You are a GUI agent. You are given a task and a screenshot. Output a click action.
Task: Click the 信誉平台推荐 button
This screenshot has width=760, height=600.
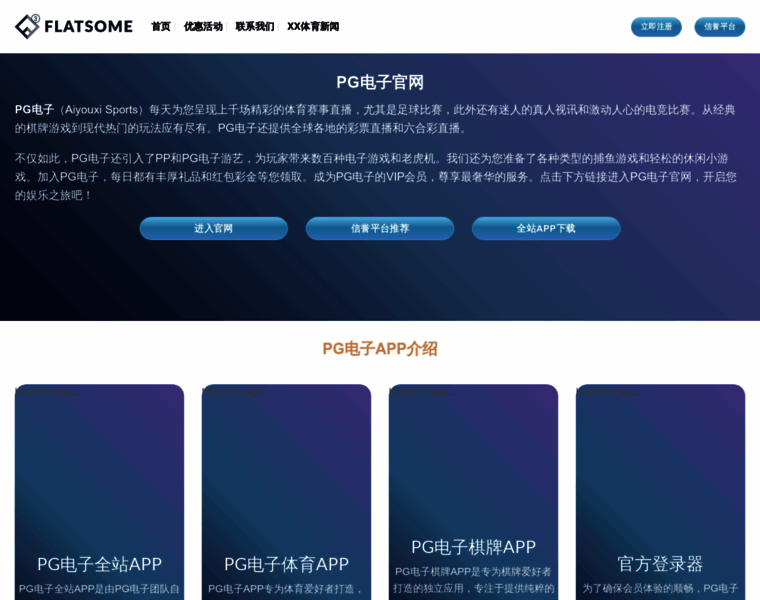(x=380, y=228)
